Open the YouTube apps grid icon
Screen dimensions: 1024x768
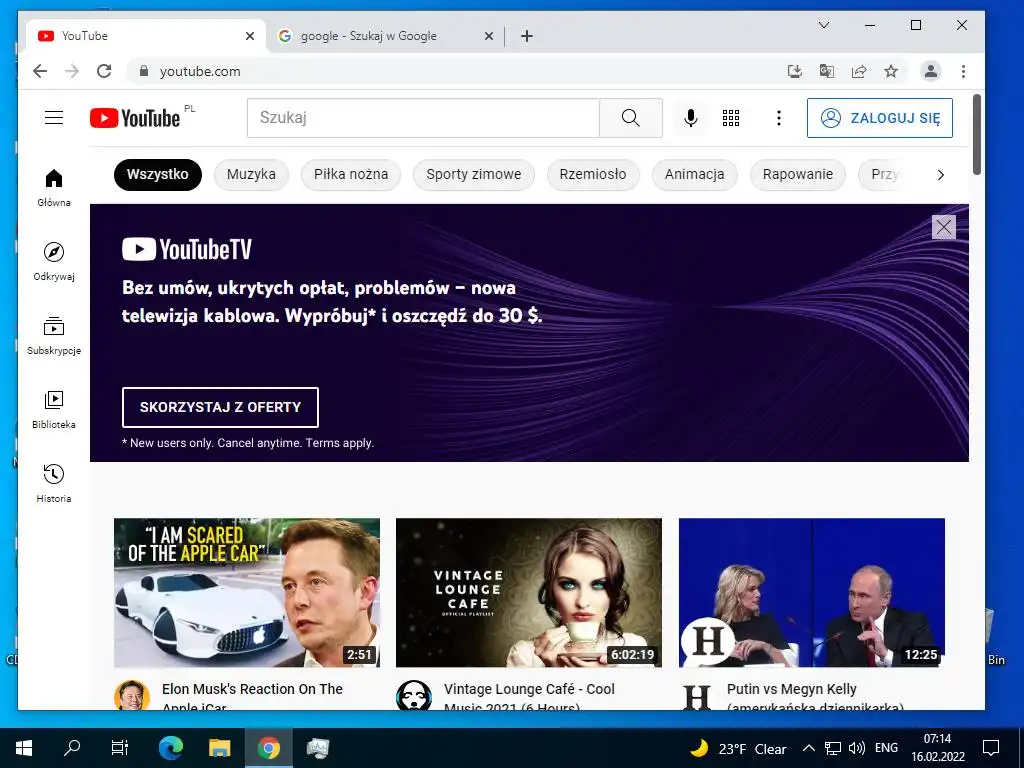point(731,118)
